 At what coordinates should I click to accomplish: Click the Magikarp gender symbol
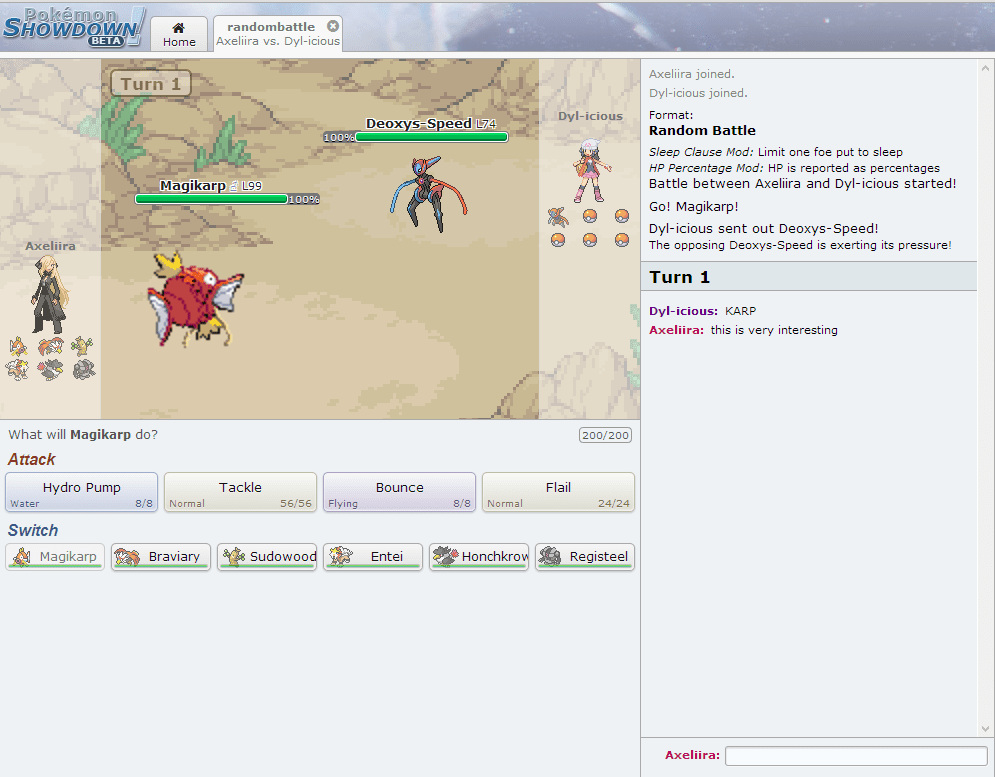click(234, 186)
